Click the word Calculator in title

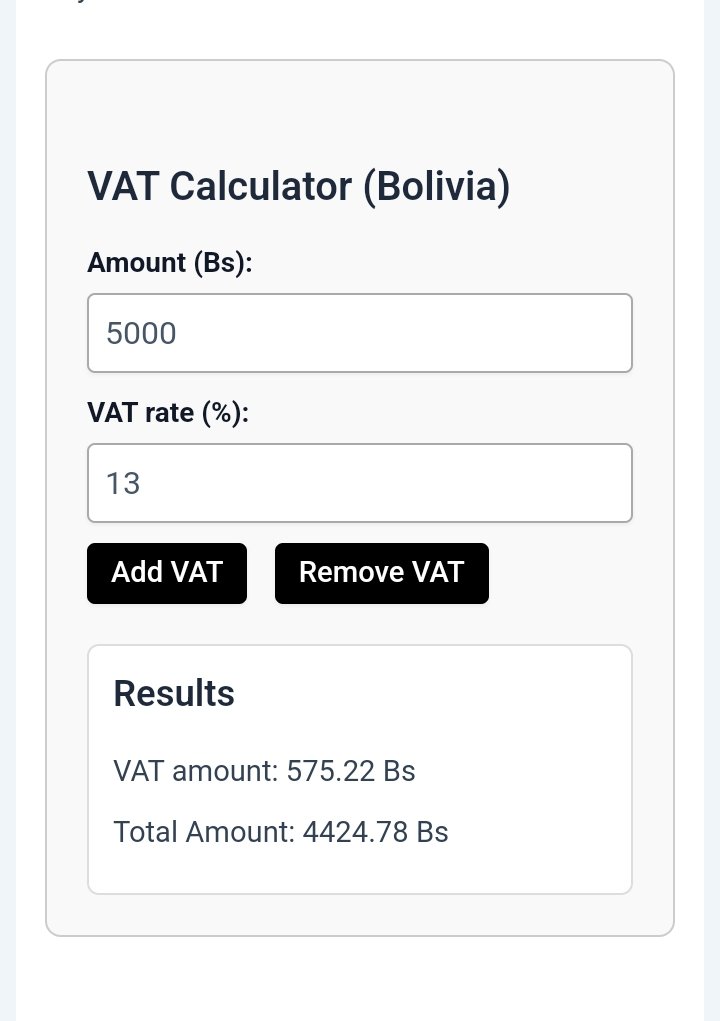260,186
